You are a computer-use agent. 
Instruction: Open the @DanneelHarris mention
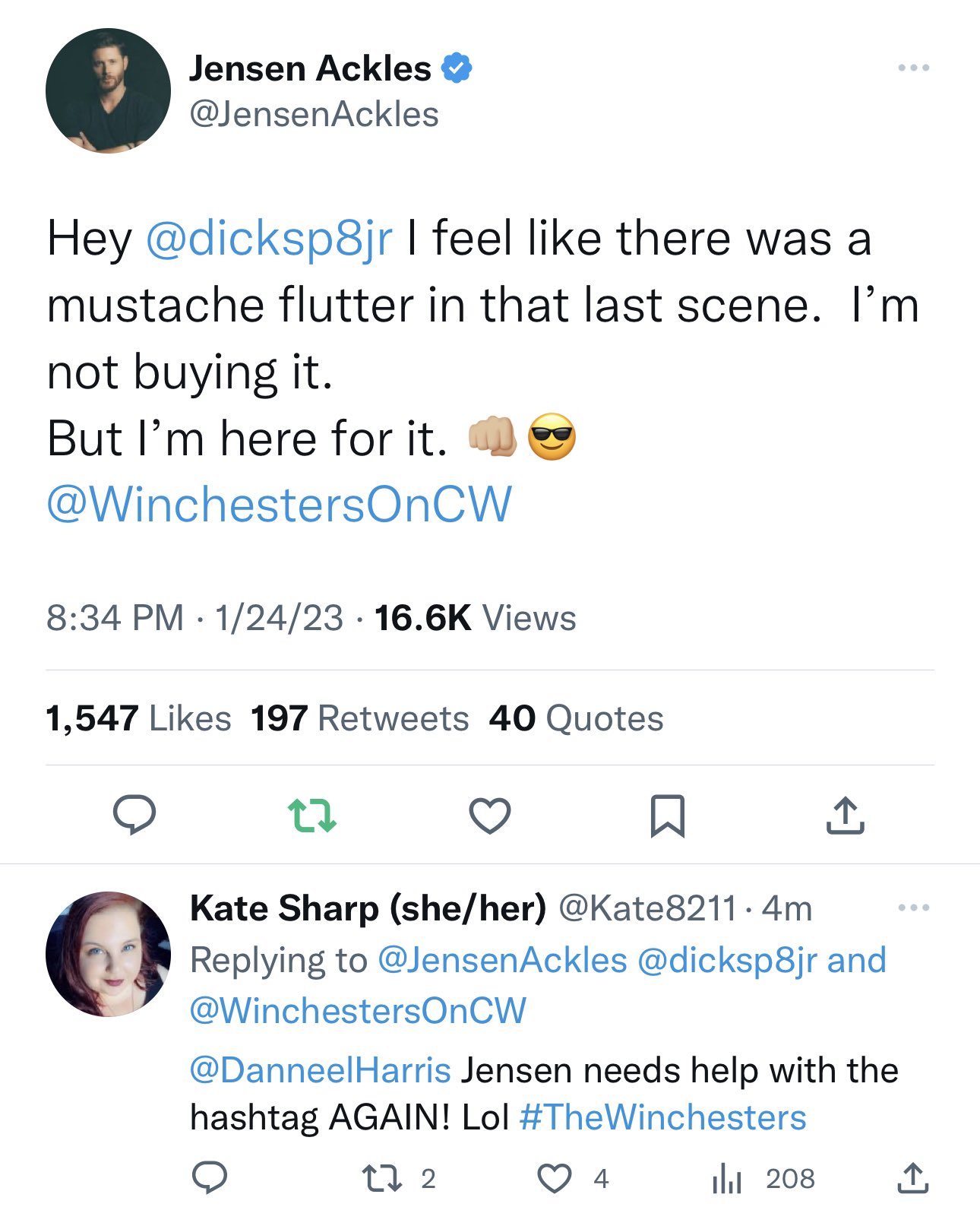click(320, 1070)
